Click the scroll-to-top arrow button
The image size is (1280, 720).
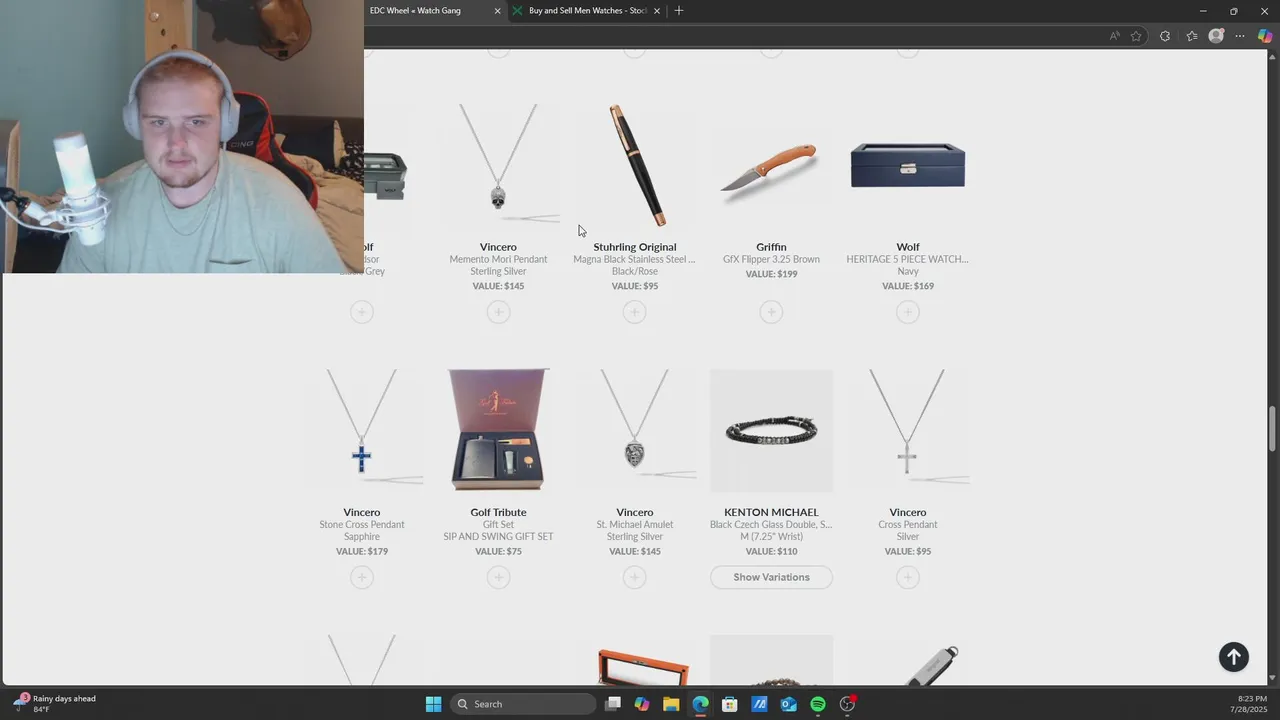click(1234, 656)
